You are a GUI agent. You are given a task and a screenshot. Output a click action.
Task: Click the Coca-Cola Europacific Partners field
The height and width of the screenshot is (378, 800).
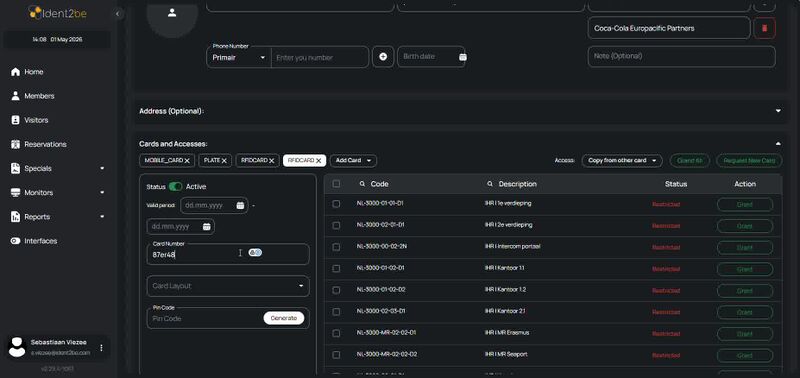(x=669, y=28)
